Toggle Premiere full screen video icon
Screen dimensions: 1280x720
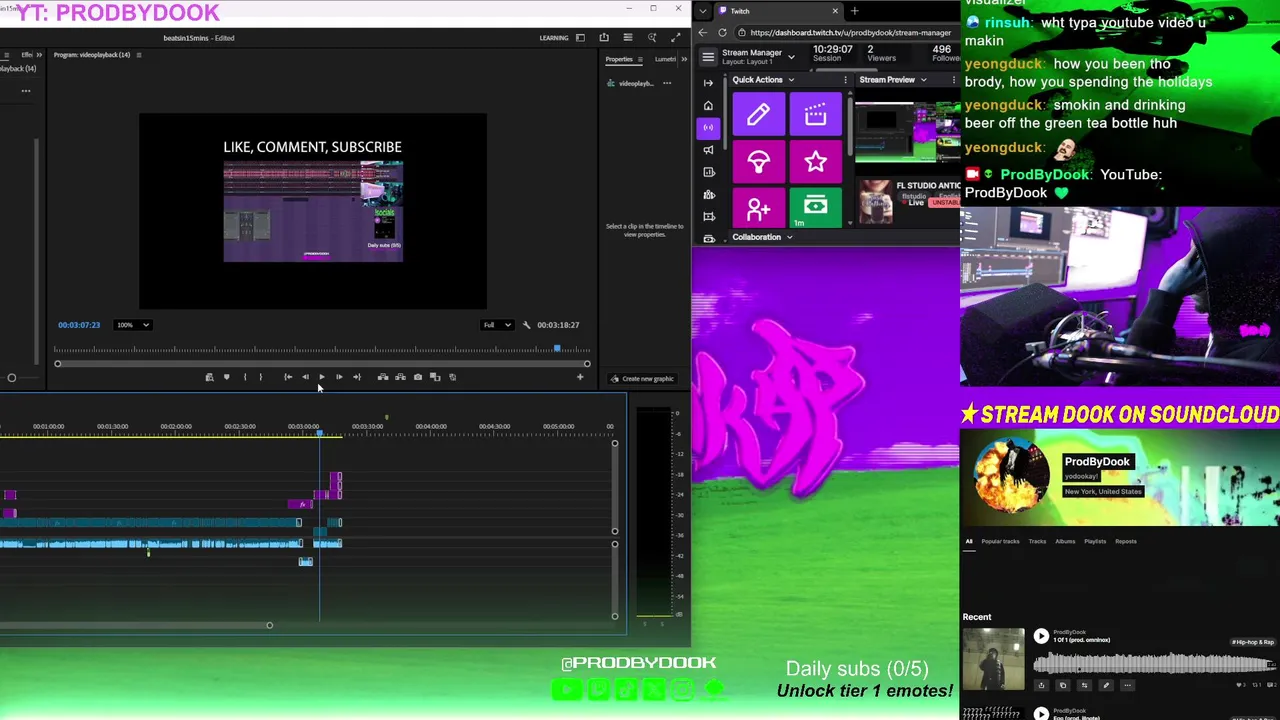pyautogui.click(x=675, y=38)
